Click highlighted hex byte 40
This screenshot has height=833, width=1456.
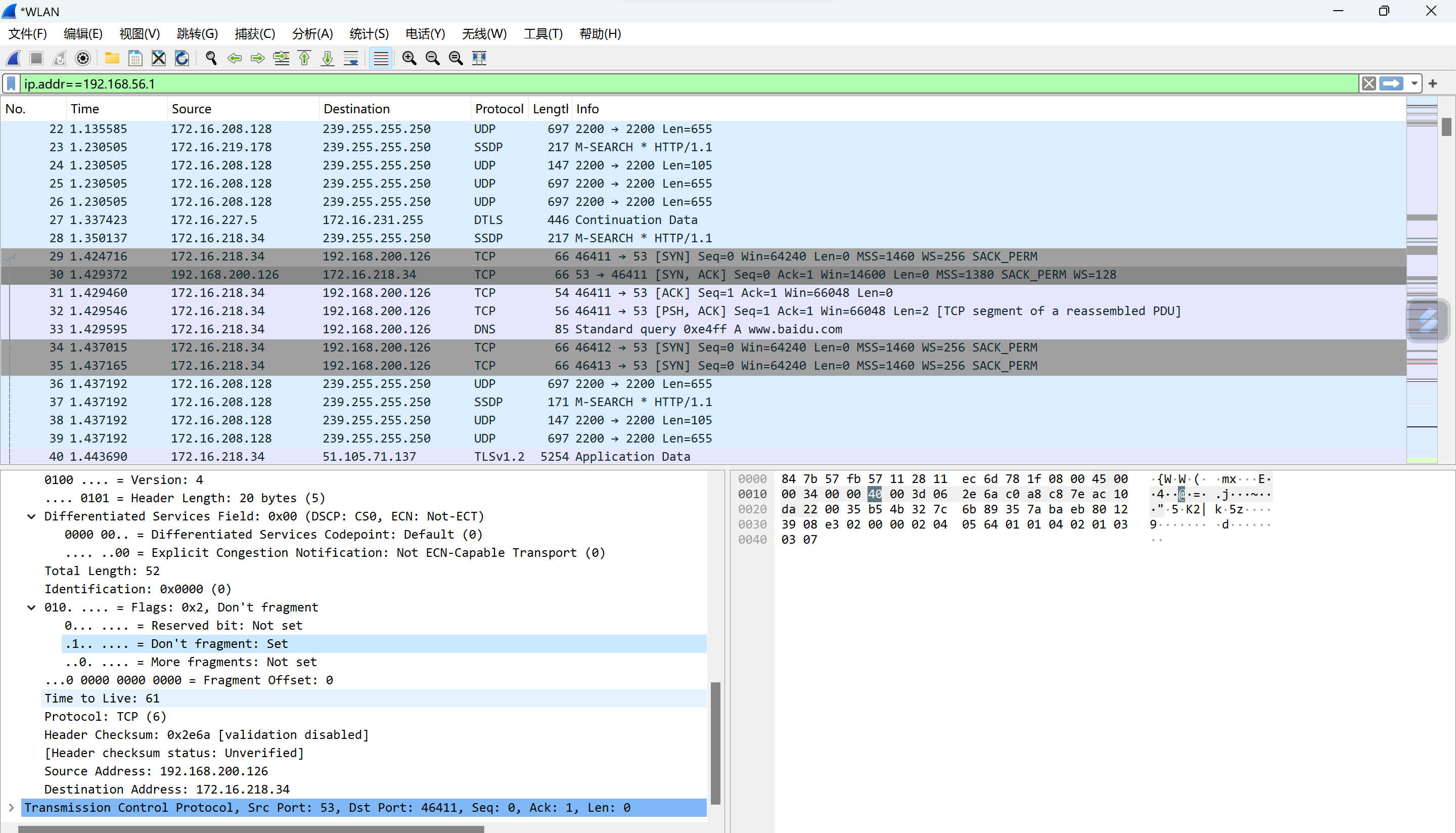coord(875,494)
